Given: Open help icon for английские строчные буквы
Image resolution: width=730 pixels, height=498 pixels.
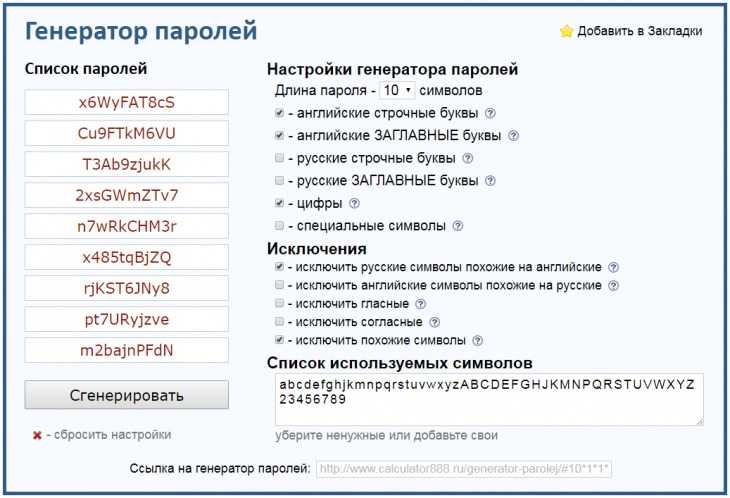Looking at the screenshot, I should 490,113.
